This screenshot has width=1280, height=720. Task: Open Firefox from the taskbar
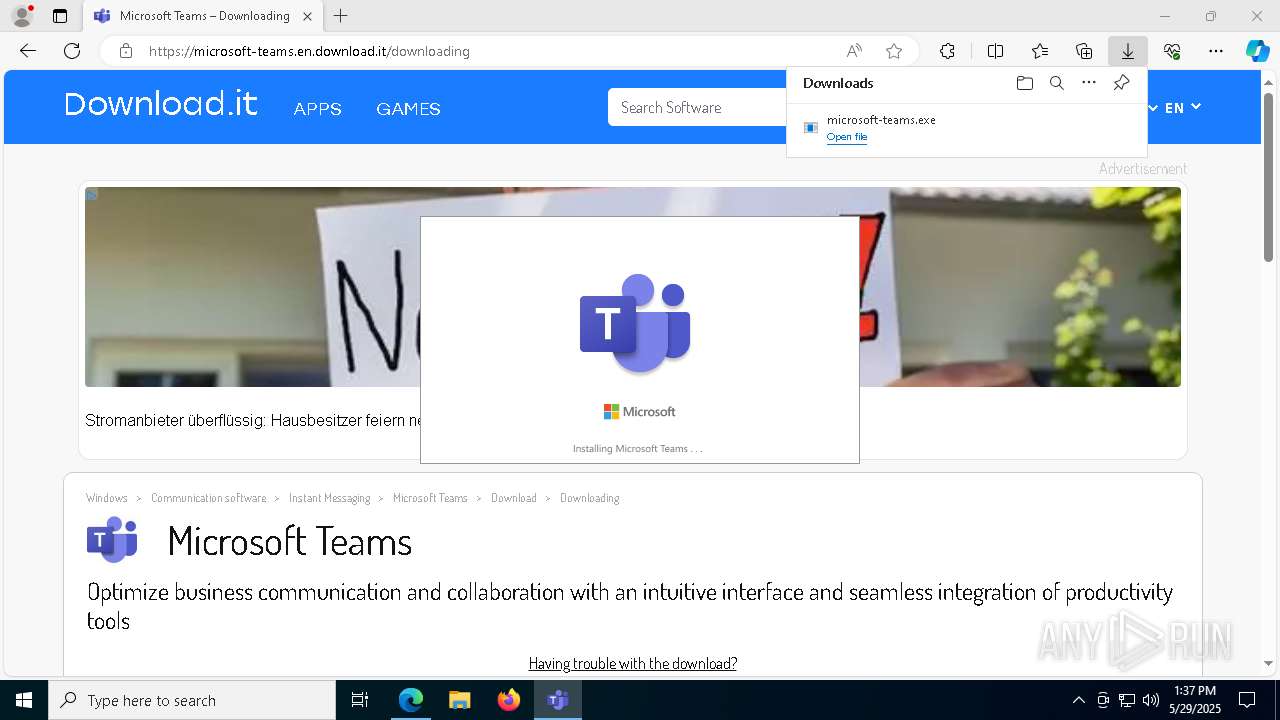point(509,700)
